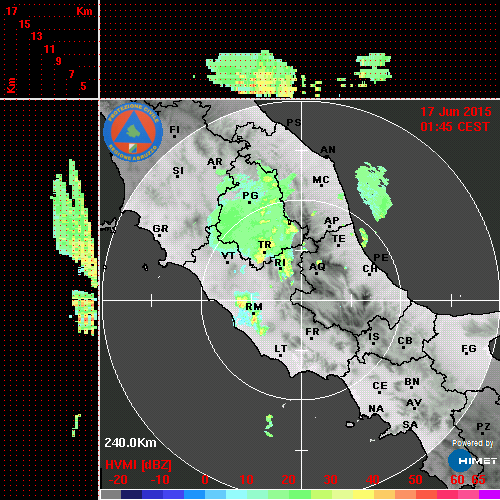Click the radar center crosshair
This screenshot has width=500, height=500.
click(302, 300)
